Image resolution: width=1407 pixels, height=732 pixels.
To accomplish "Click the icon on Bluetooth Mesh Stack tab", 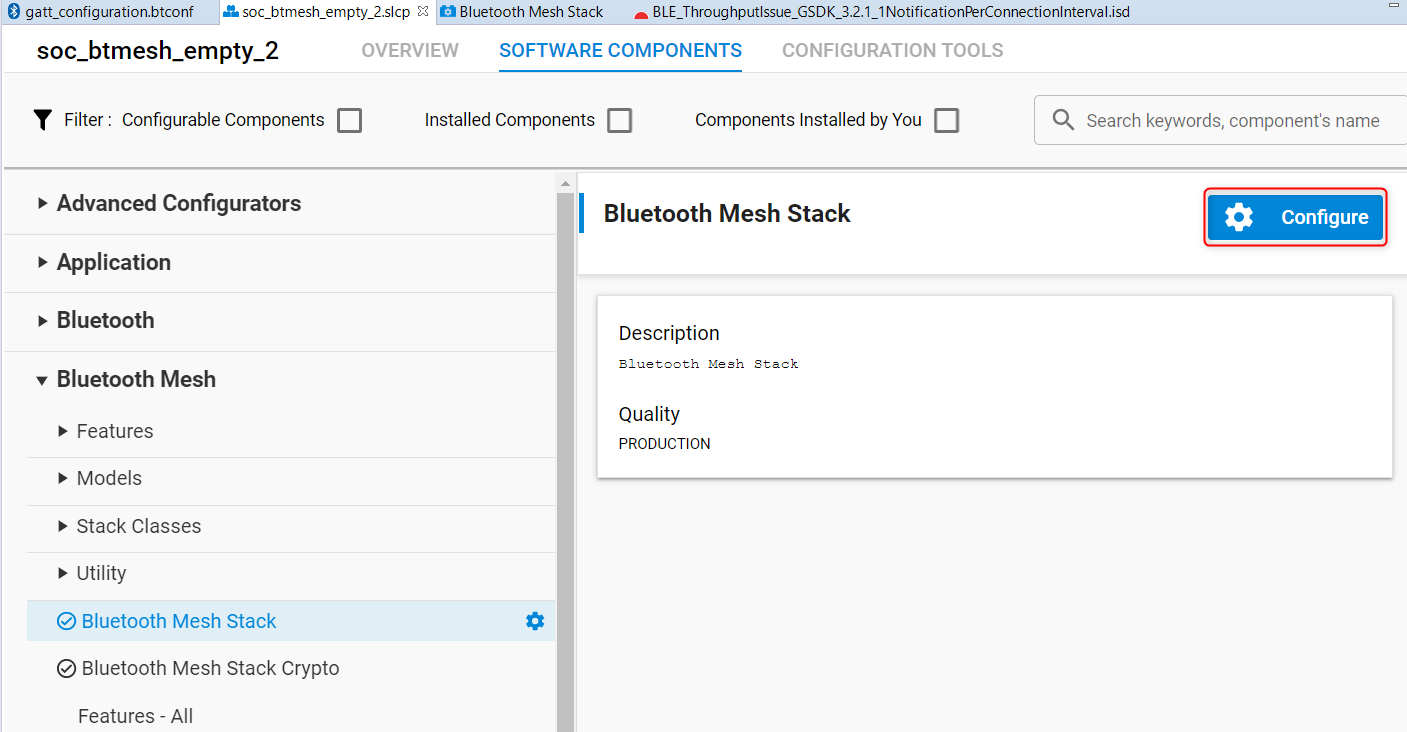I will pos(448,12).
